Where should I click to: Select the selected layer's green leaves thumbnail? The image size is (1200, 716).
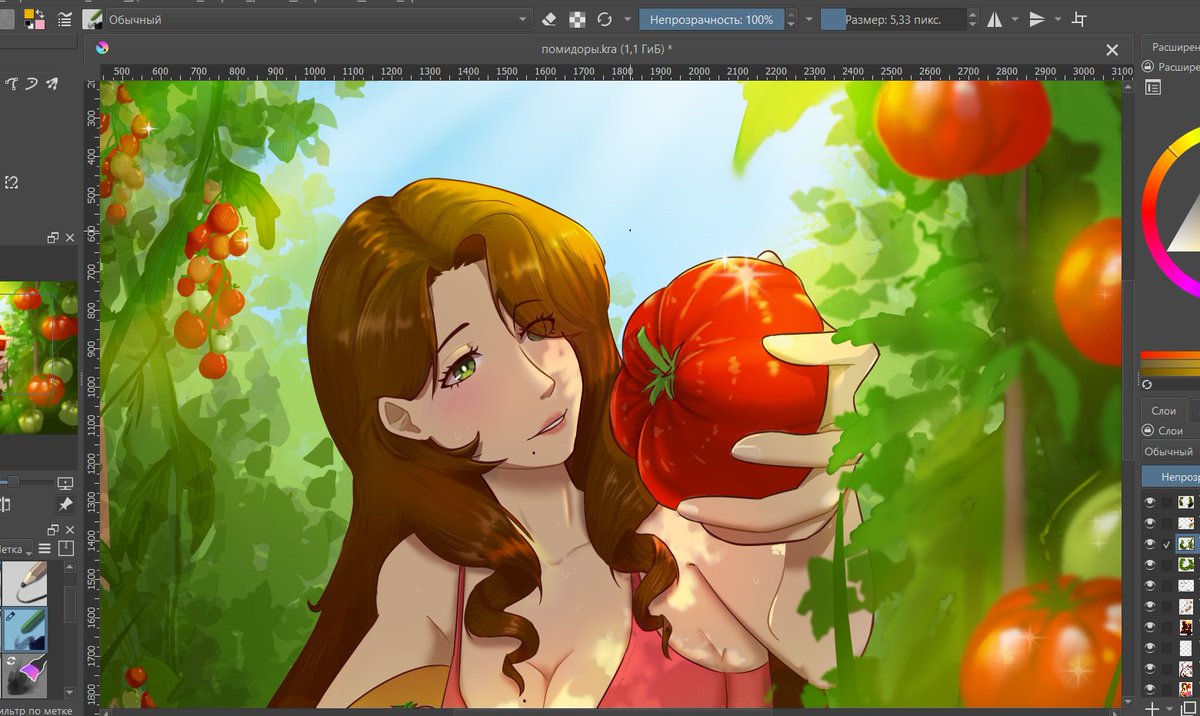pos(1187,543)
